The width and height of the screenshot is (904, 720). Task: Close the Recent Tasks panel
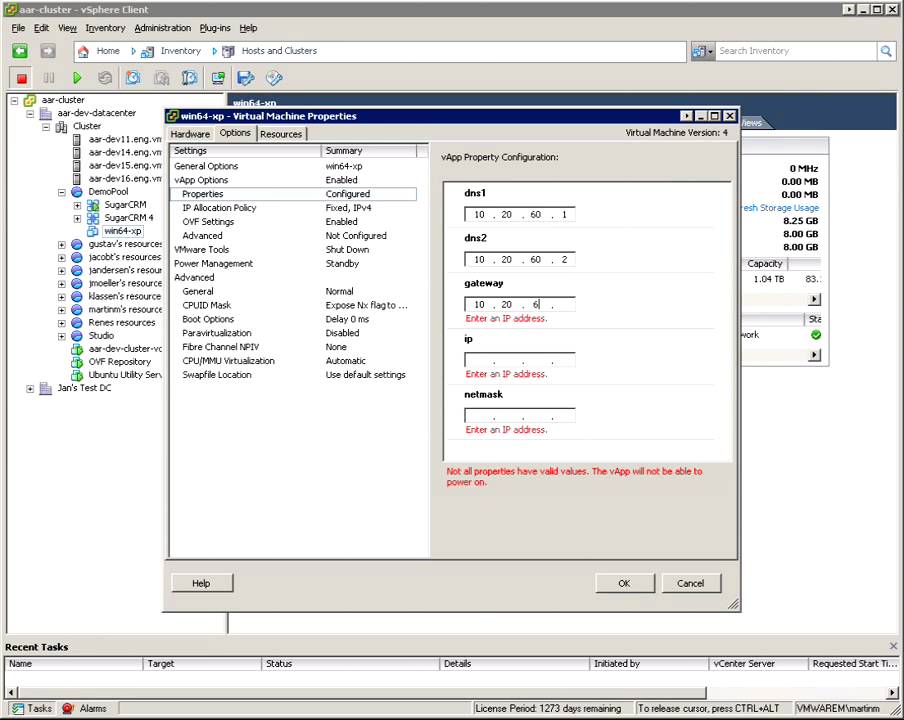[x=893, y=646]
